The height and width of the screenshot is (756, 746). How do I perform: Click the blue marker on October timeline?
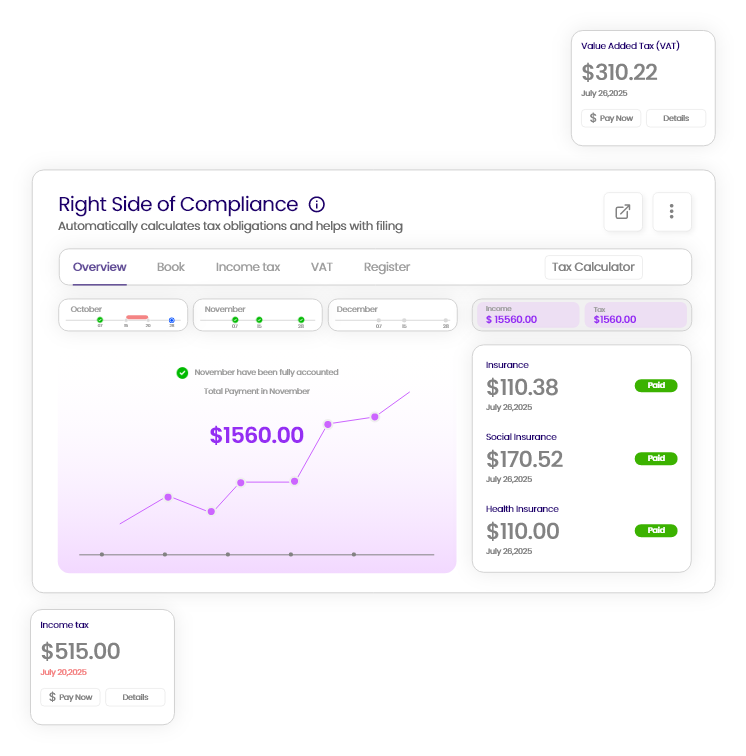click(172, 320)
